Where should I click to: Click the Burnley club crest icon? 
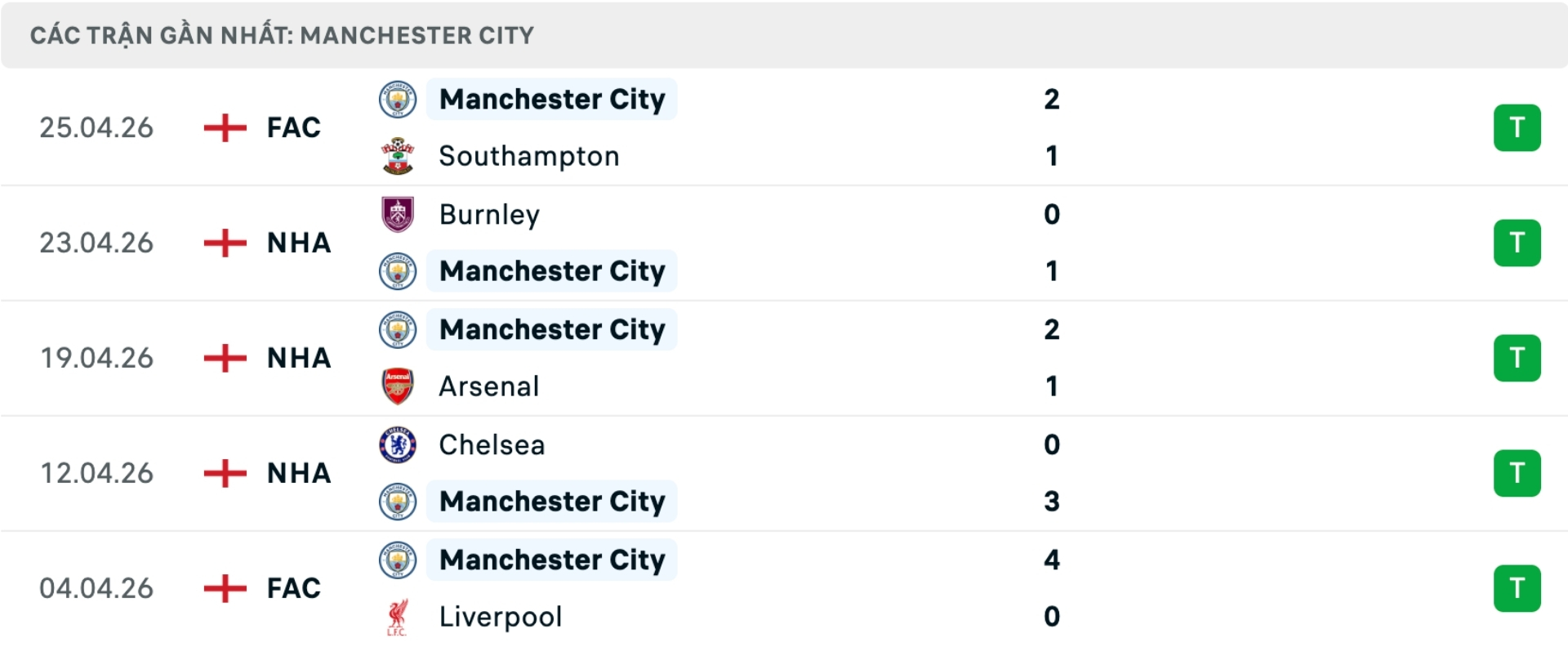pos(398,214)
